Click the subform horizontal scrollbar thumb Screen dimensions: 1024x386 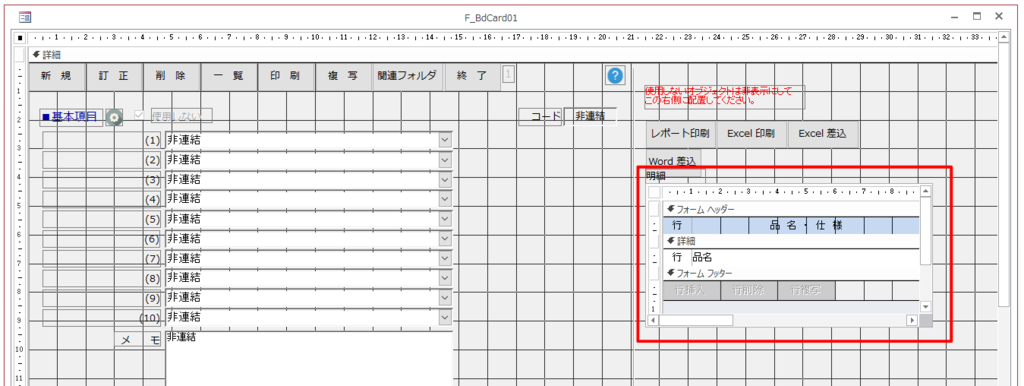(x=696, y=320)
